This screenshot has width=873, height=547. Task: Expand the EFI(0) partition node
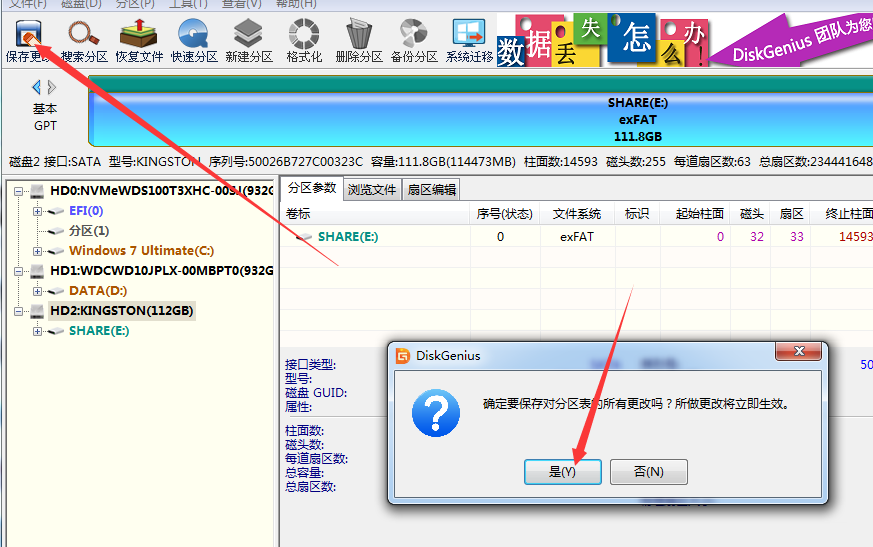click(37, 212)
